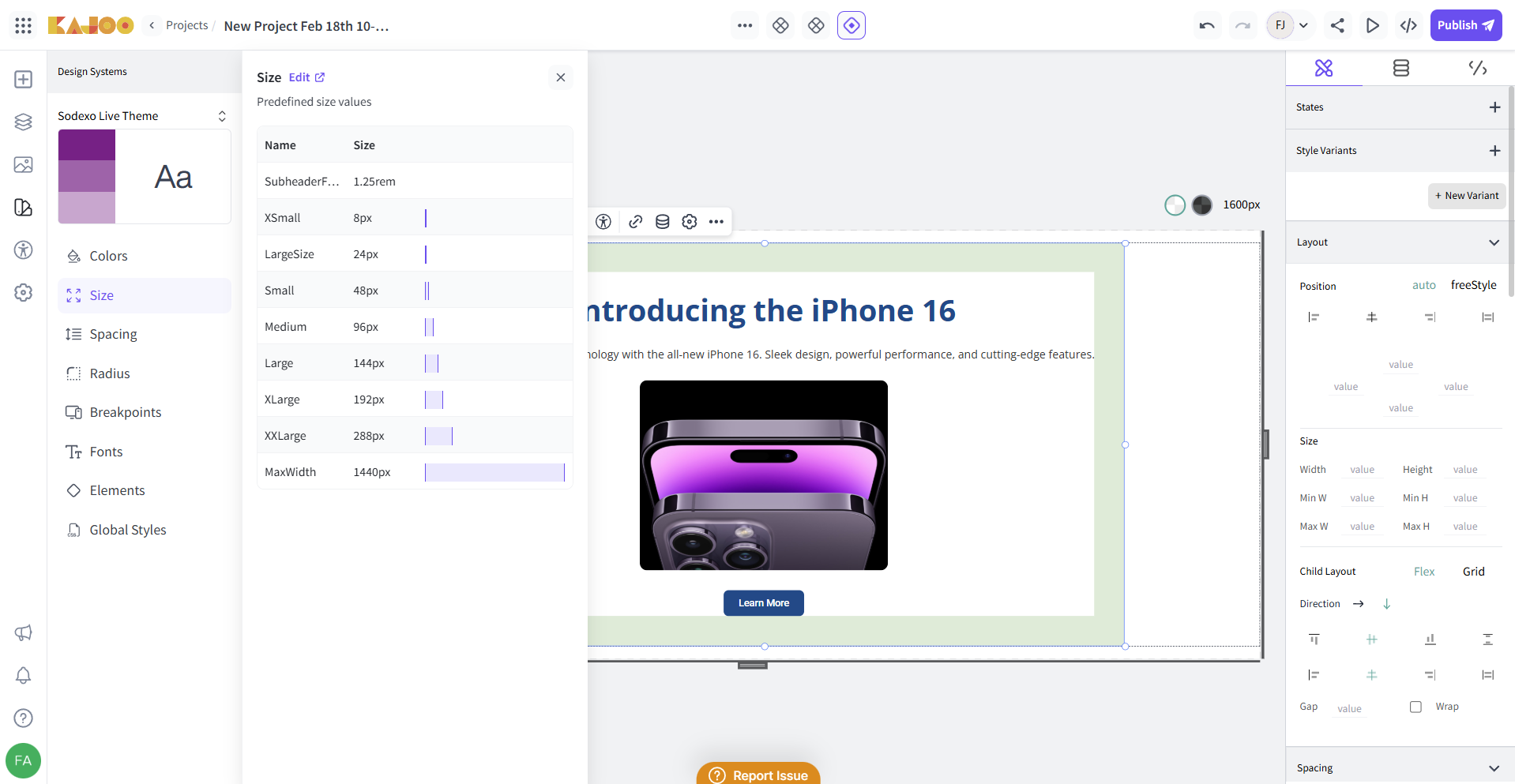Click the XXLarge size bar indicator
Screen dimensions: 1515x784
tap(438, 436)
